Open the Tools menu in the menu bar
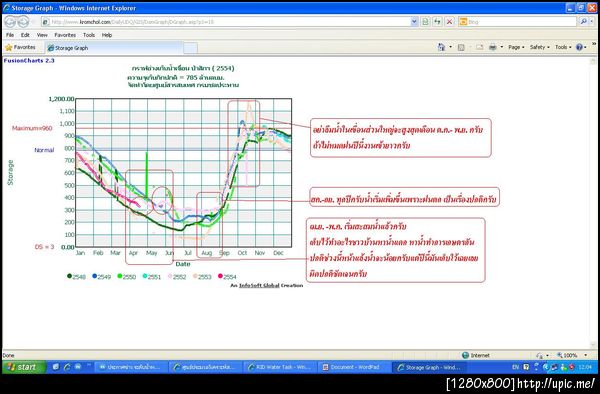The image size is (600, 394). tap(89, 35)
